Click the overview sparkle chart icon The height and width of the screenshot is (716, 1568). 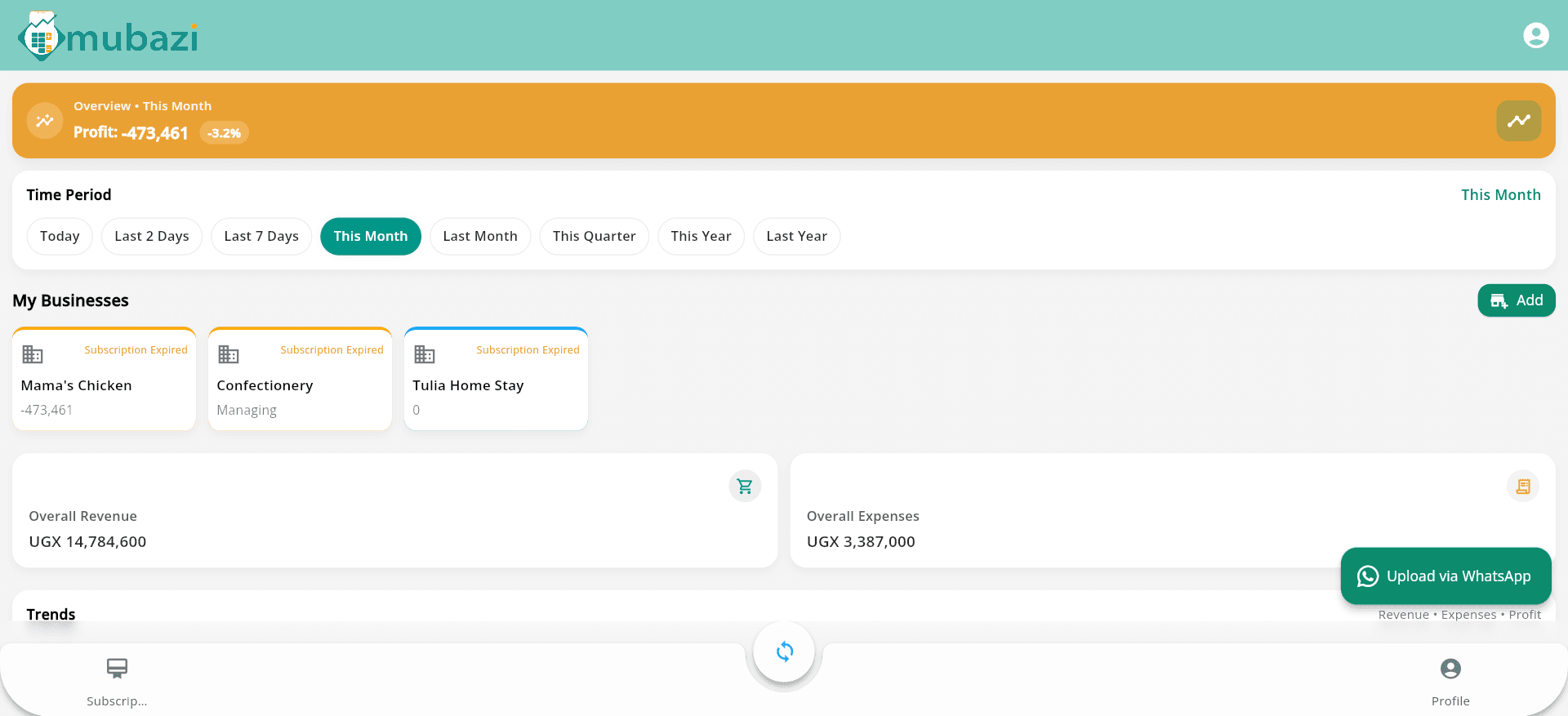point(45,121)
